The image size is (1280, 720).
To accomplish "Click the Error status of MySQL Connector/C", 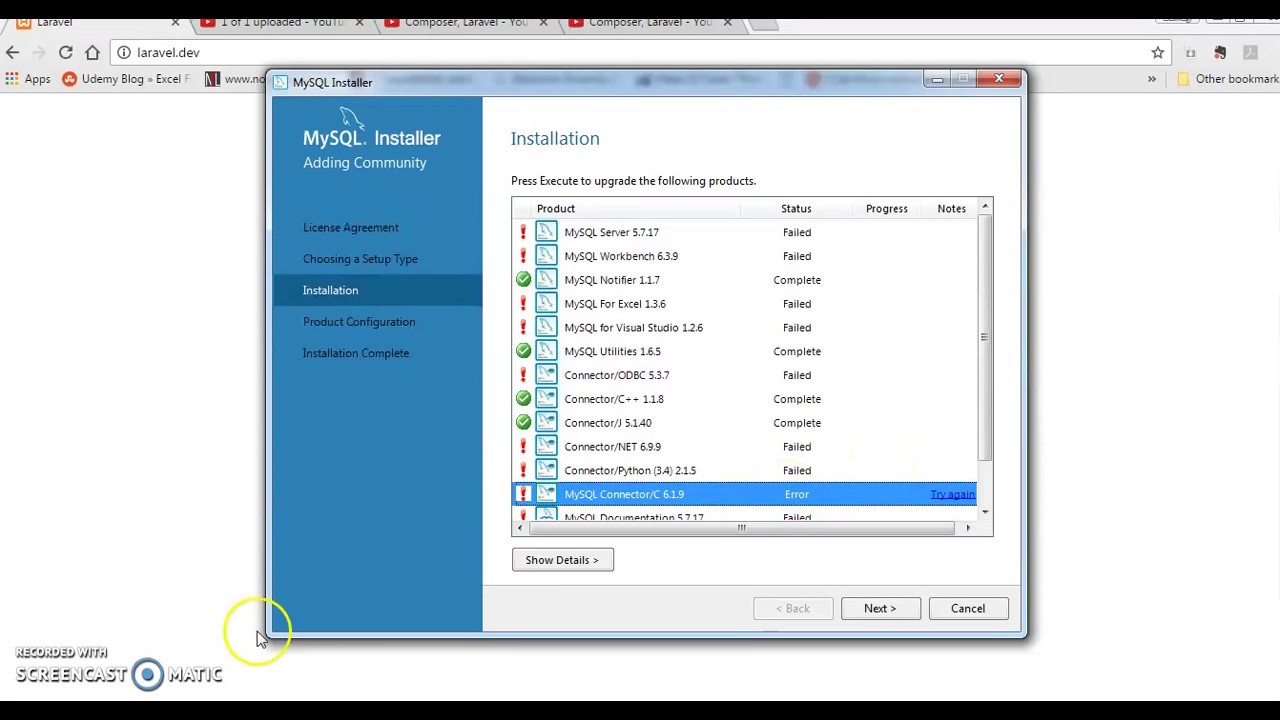I will pyautogui.click(x=797, y=494).
